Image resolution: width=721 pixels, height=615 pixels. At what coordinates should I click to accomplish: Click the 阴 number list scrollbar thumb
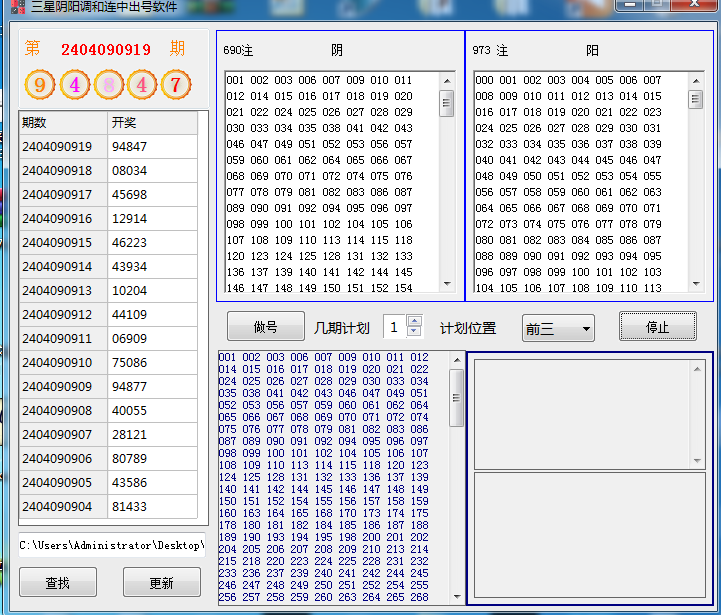point(447,103)
